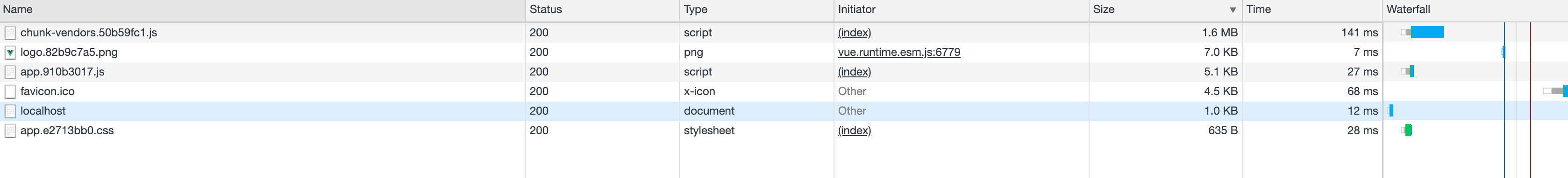Open the (index) initiator link for chunk-vendors

855,33
